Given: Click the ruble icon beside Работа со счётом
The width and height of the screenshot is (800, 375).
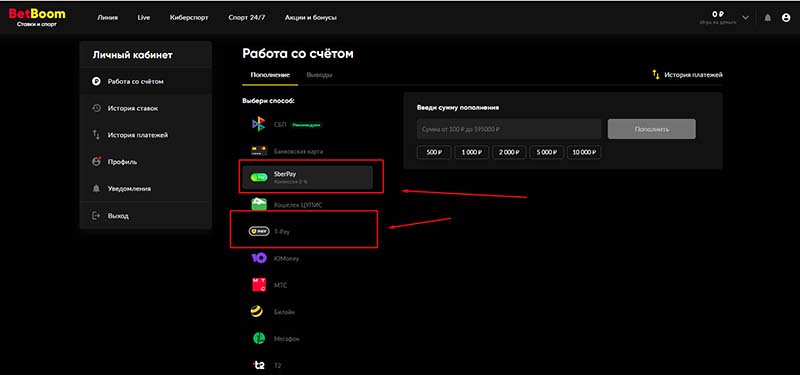Looking at the screenshot, I should (x=96, y=81).
